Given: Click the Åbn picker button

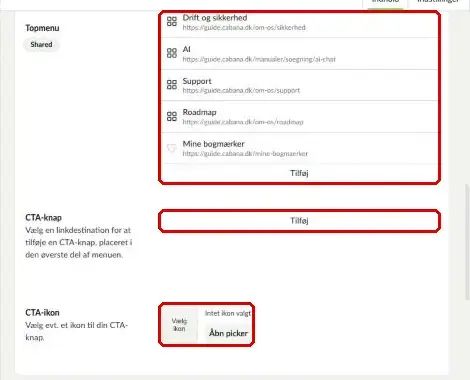Looking at the screenshot, I should (x=228, y=333).
